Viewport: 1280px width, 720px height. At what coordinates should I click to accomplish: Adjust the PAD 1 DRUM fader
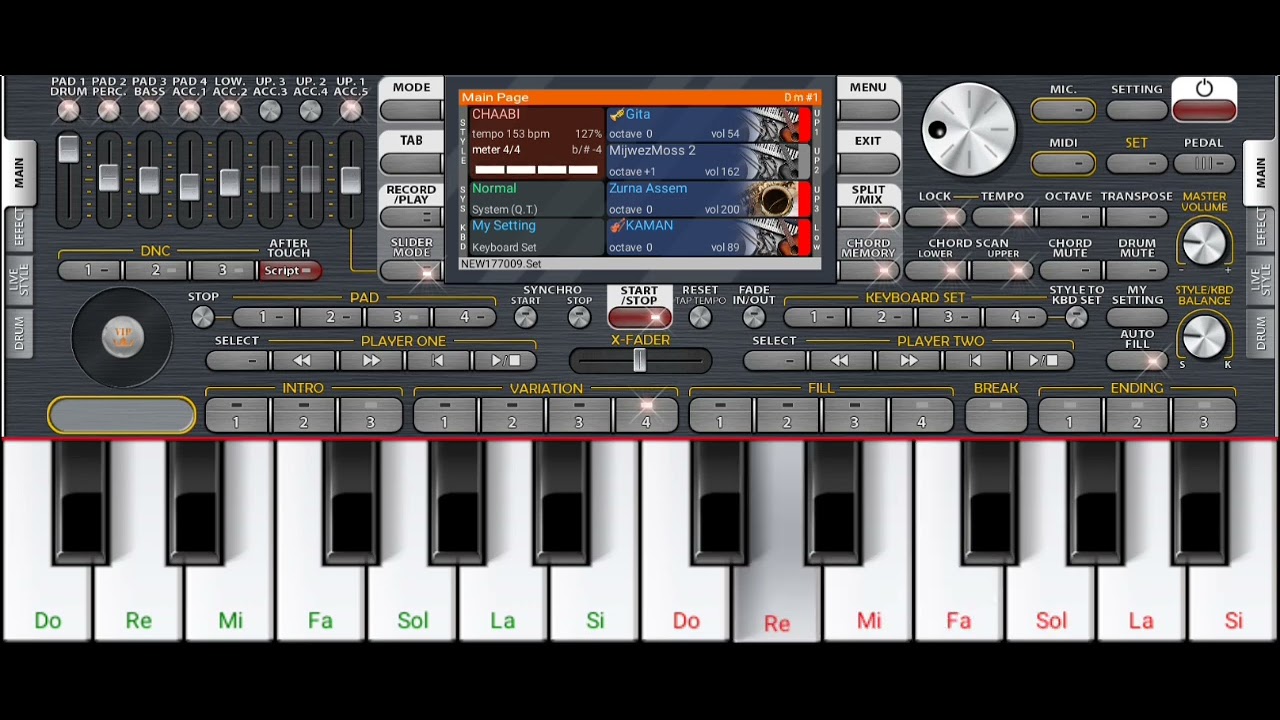[68, 149]
